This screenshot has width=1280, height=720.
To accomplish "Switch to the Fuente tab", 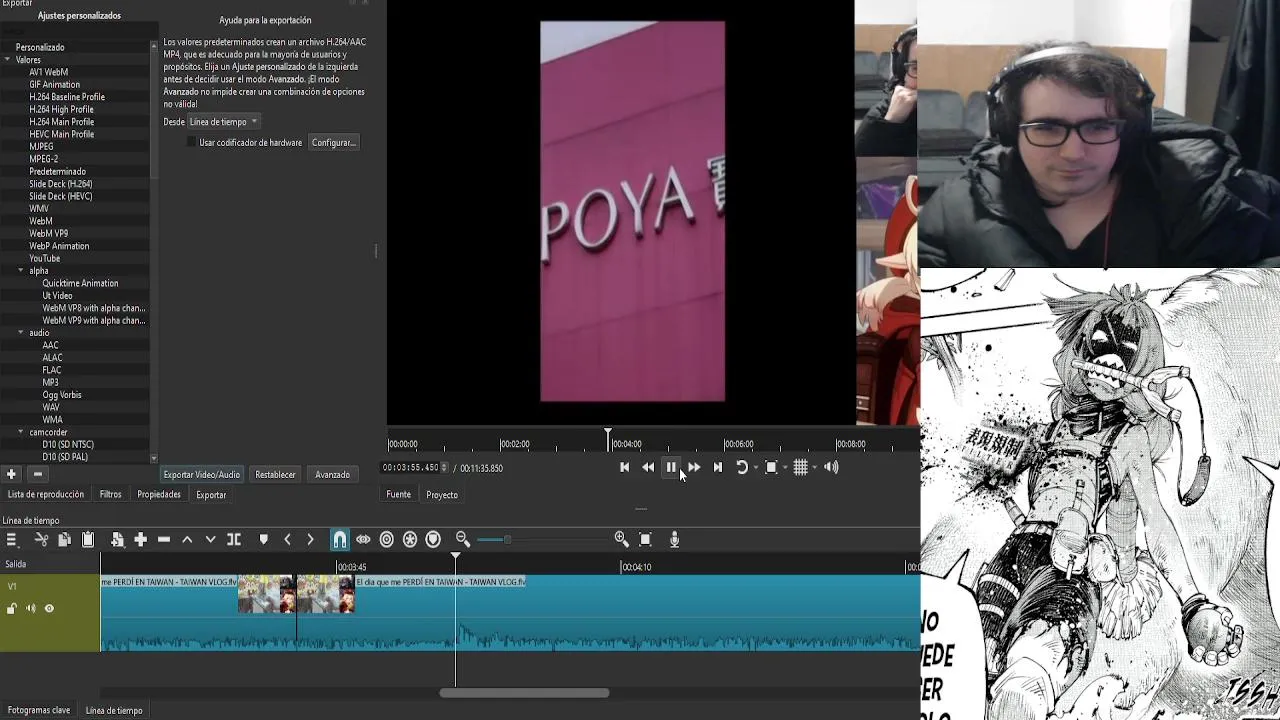I will 399,495.
